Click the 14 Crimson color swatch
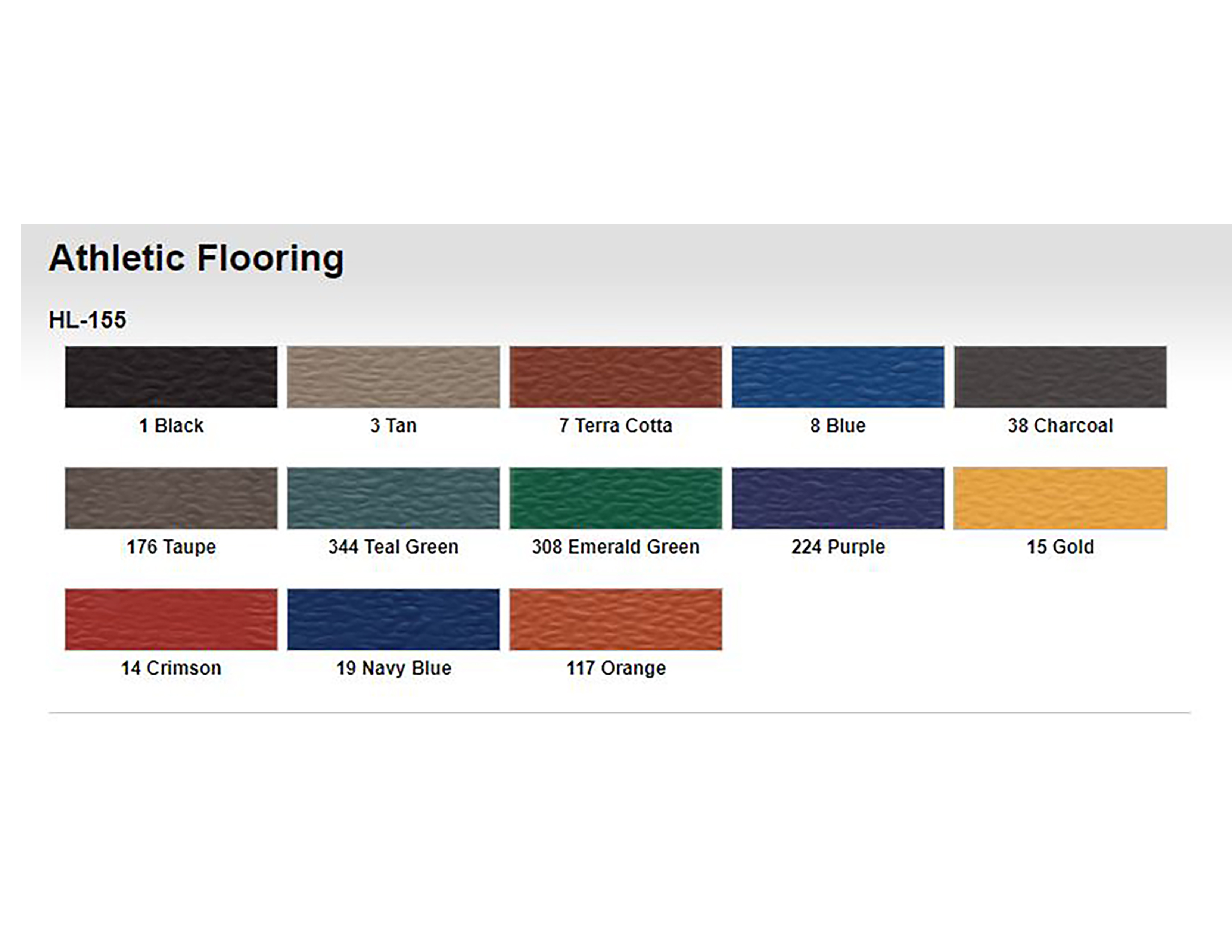 point(171,619)
